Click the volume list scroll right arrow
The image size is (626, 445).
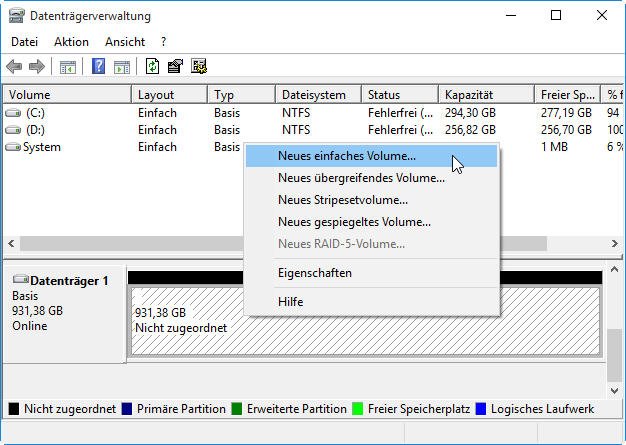coord(614,243)
